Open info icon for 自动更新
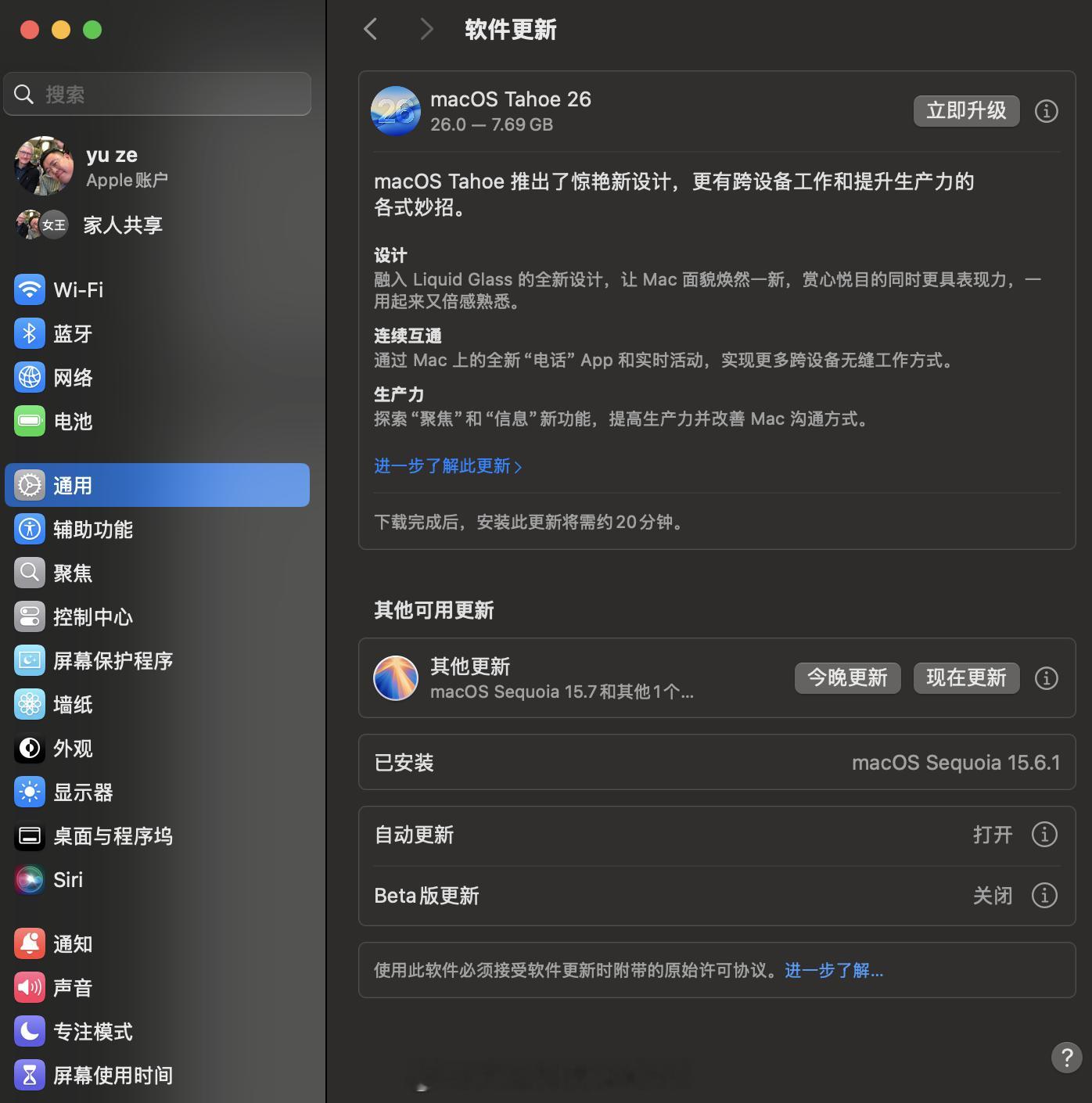Viewport: 1092px width, 1103px height. [x=1044, y=834]
